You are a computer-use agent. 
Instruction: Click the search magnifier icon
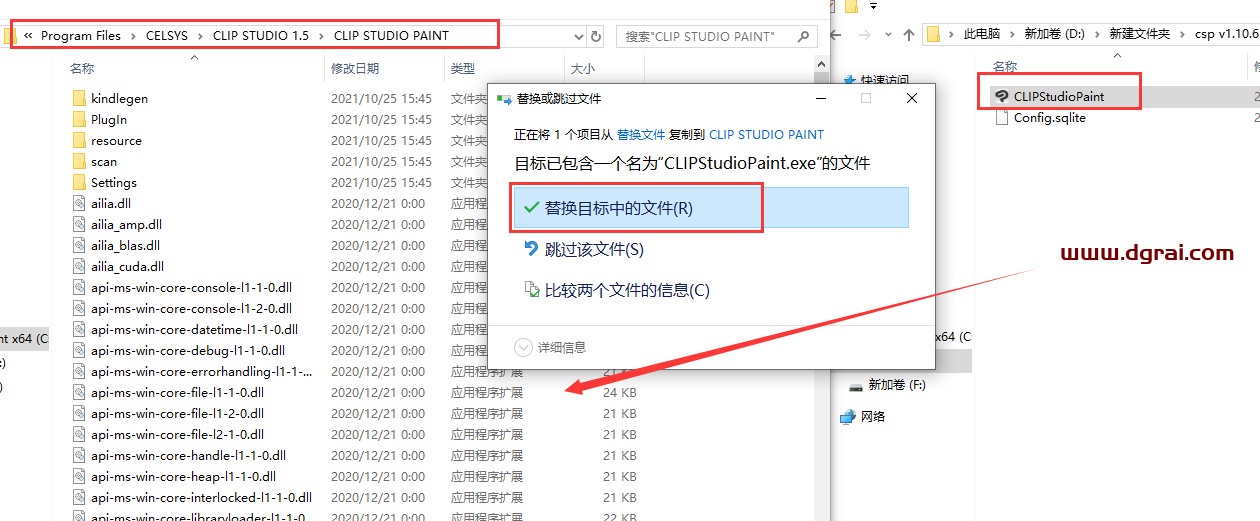click(803, 36)
